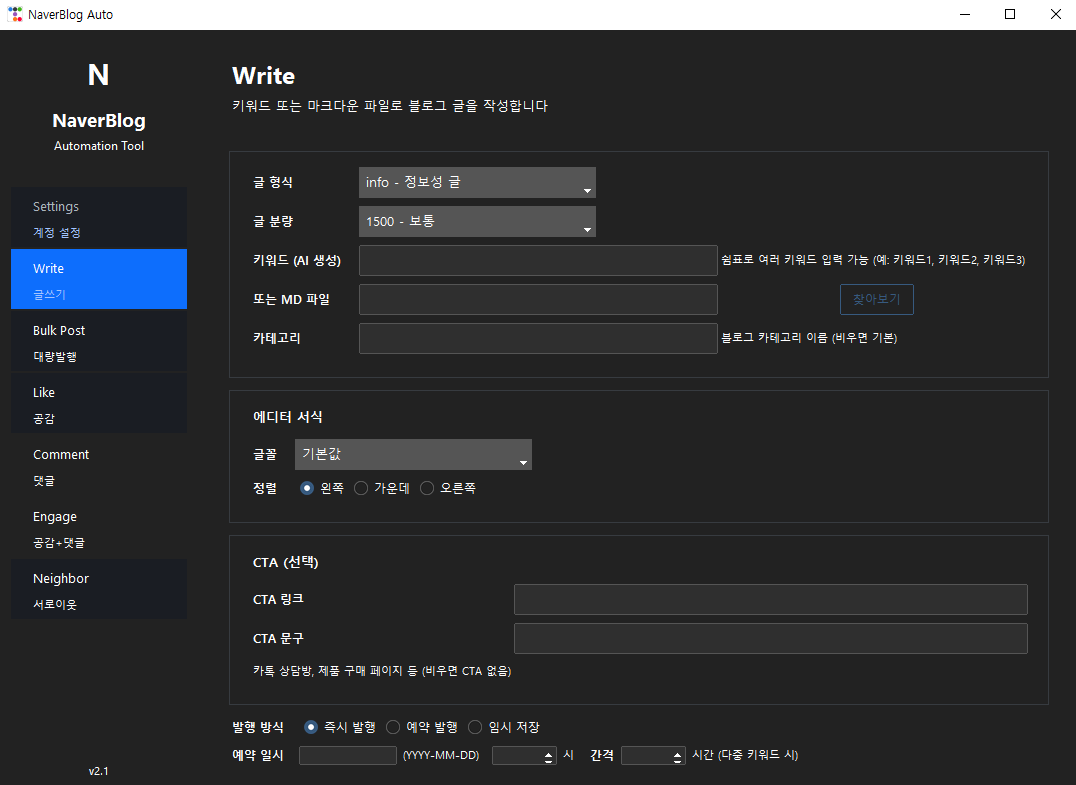Go to Bulk Post 대량발행 section
The width and height of the screenshot is (1076, 785).
click(x=99, y=342)
